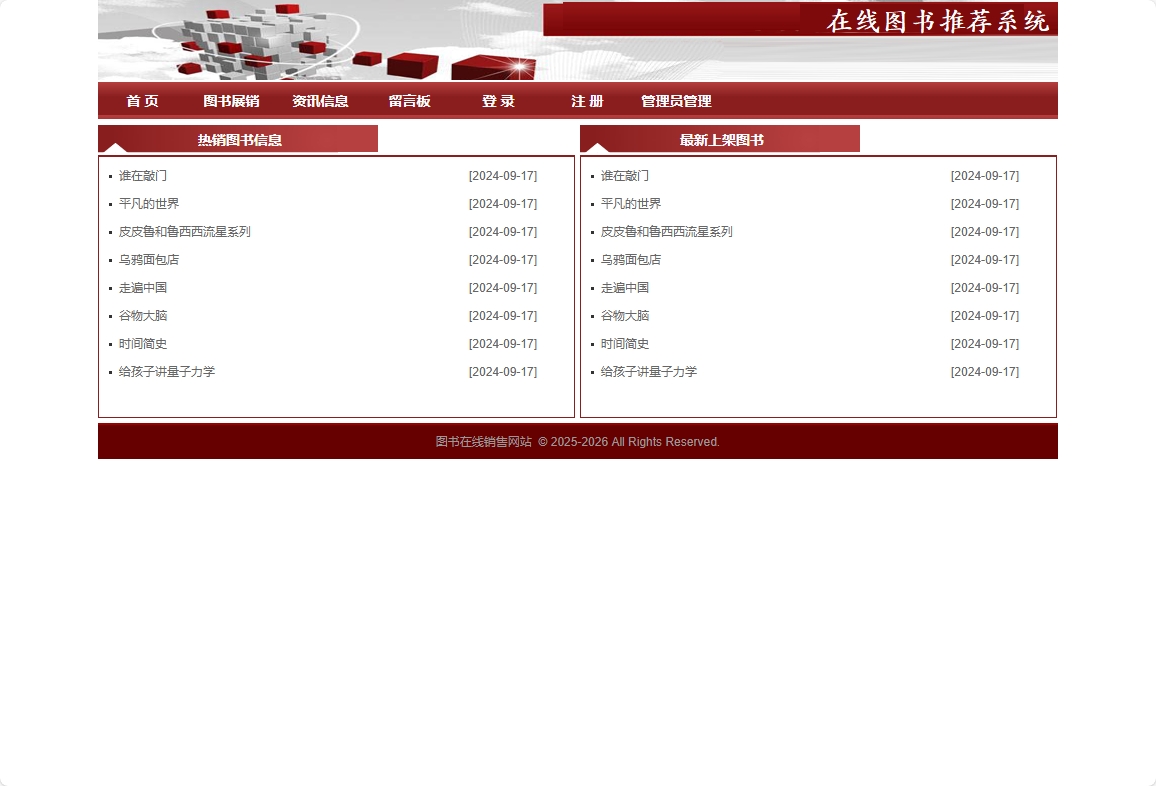This screenshot has height=786, width=1156.
Task: Open 乌鸦面包店 from hot sales list
Action: pyautogui.click(x=149, y=259)
